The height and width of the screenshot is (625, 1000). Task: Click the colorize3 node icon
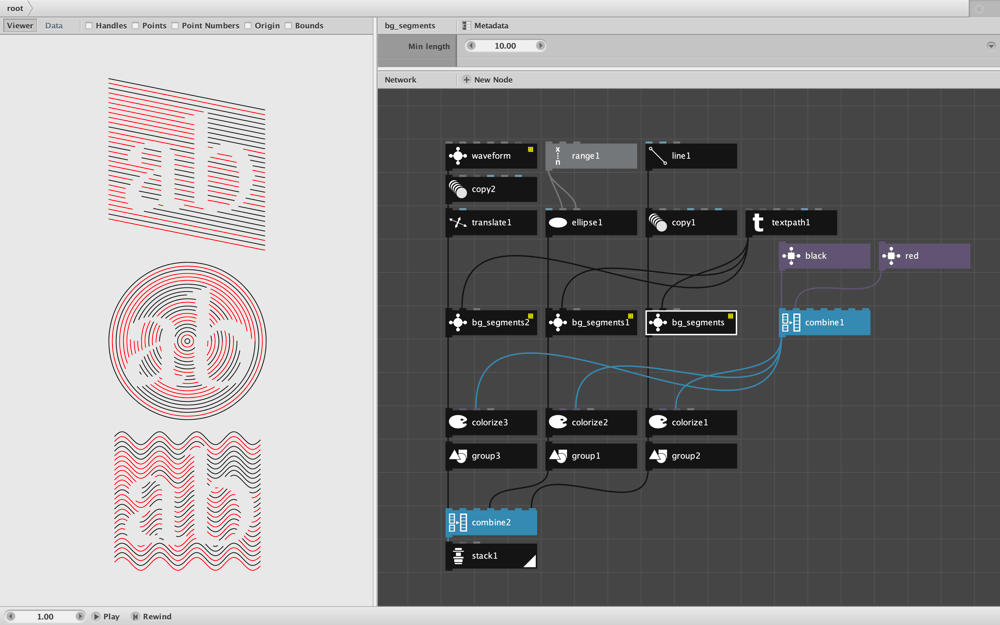click(457, 422)
